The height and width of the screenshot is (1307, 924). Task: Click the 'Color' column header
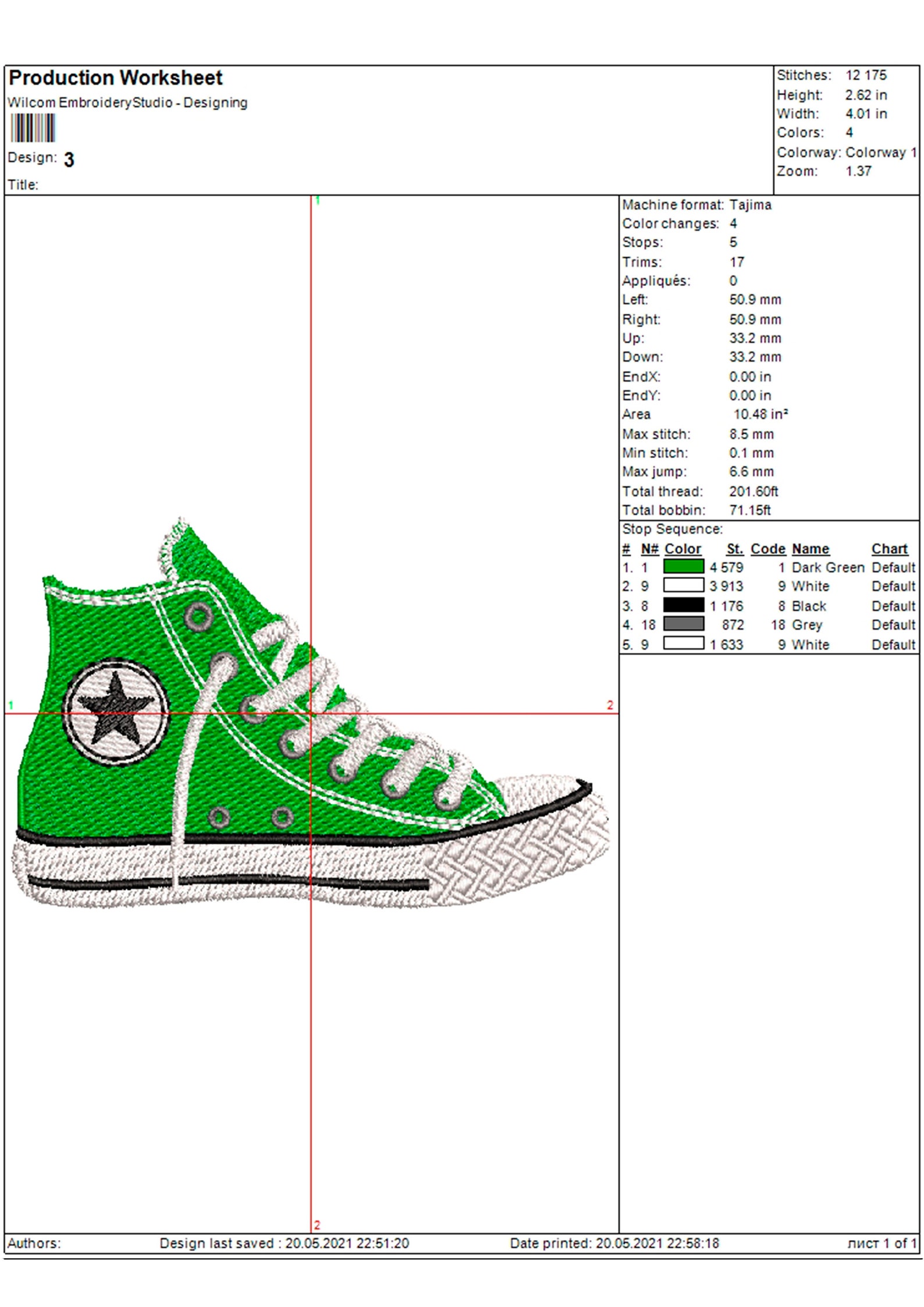click(683, 549)
